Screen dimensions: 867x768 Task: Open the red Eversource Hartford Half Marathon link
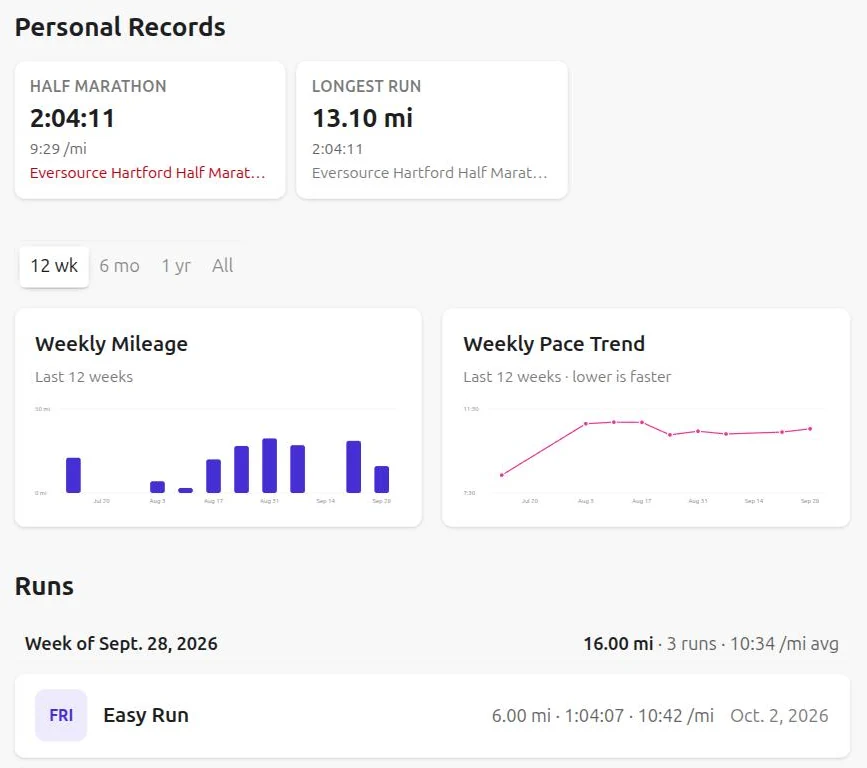click(148, 173)
